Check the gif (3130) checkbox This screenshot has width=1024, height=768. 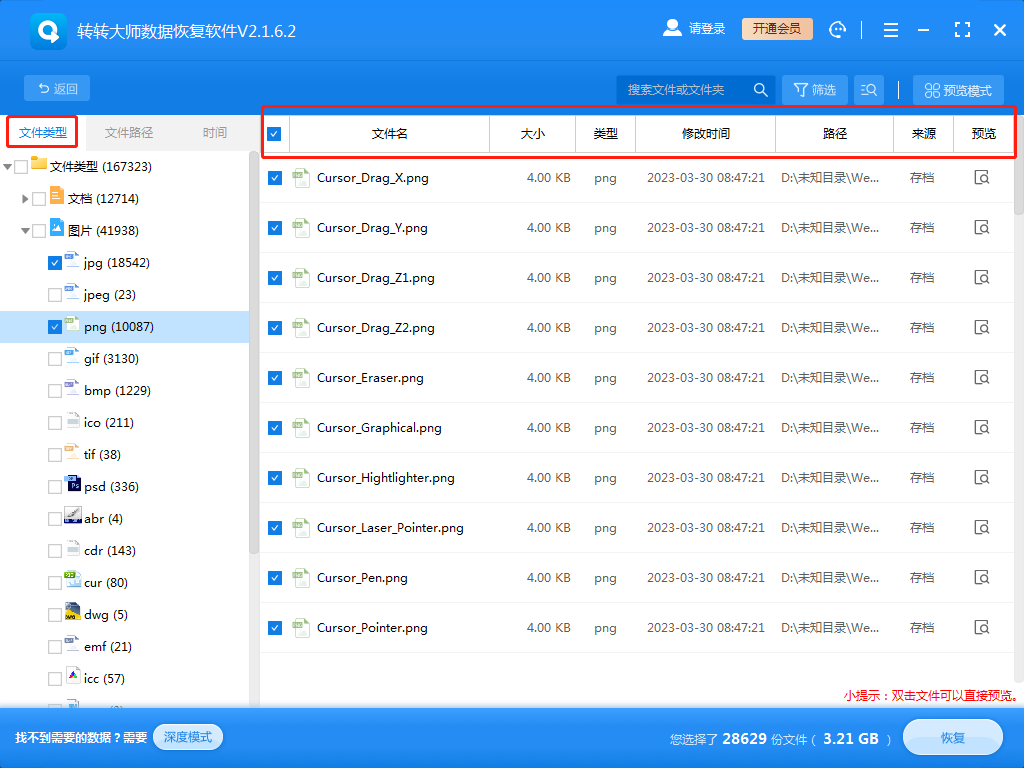coord(55,359)
